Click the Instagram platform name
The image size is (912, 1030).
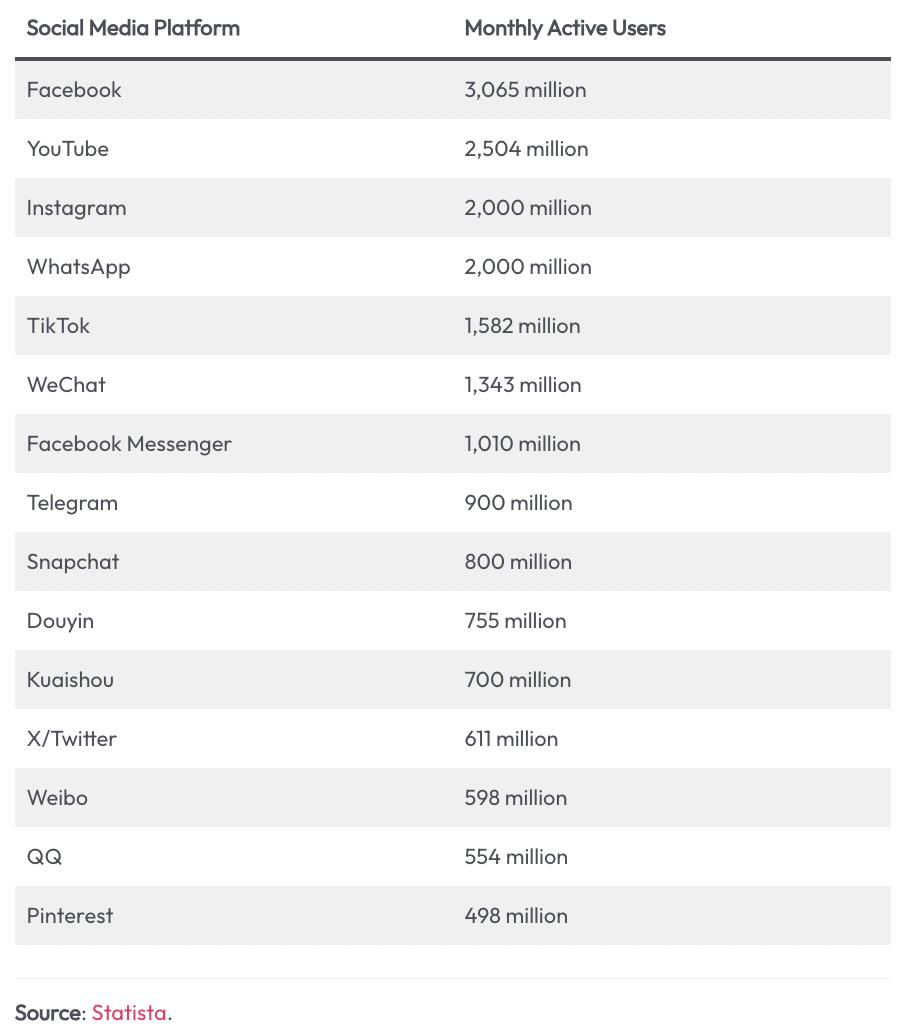click(77, 208)
